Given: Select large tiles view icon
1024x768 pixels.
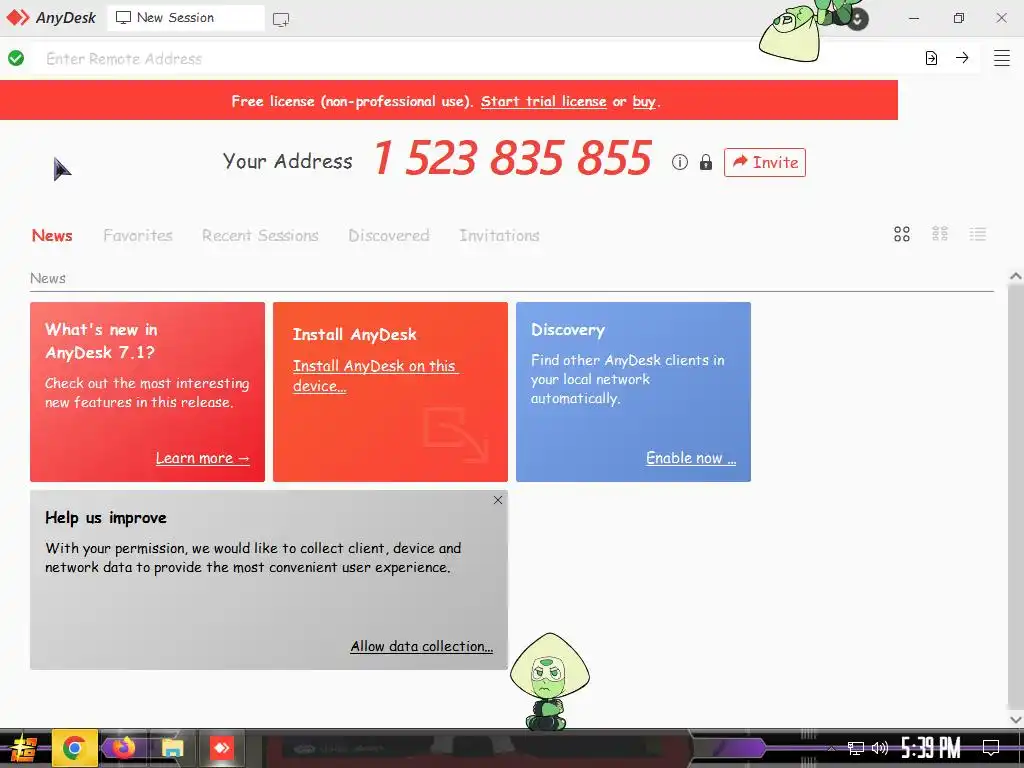Looking at the screenshot, I should 902,234.
